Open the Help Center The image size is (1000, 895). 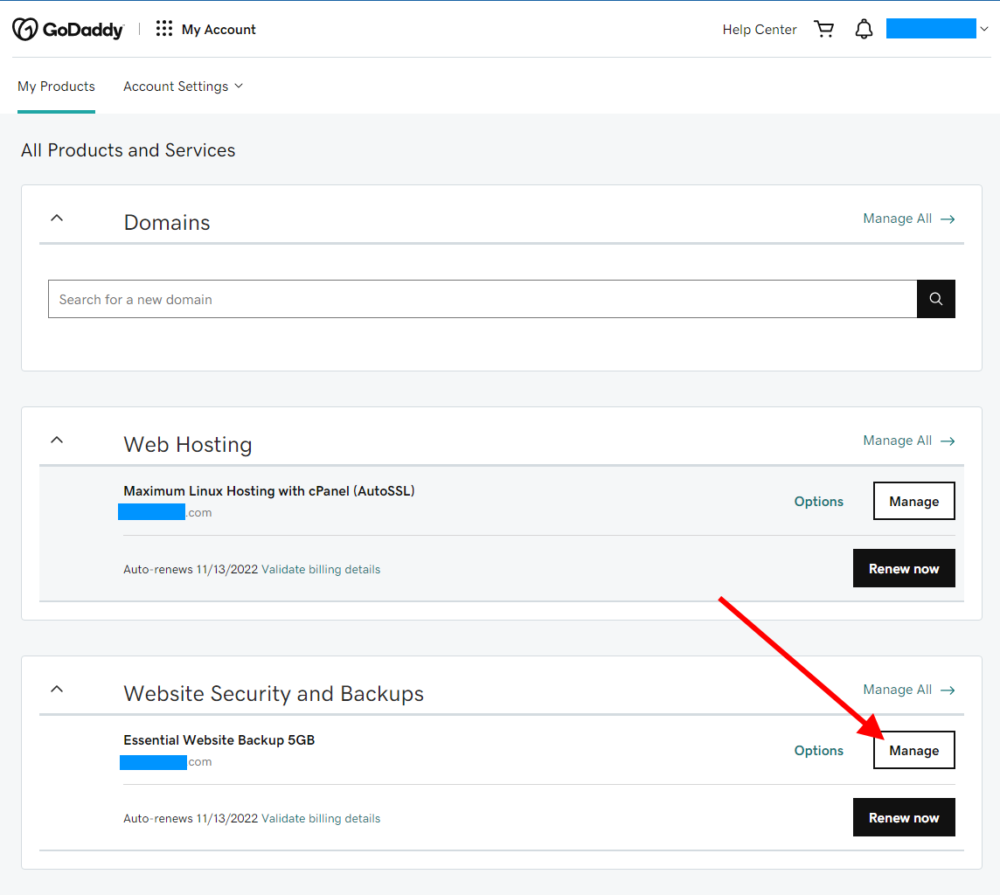[x=759, y=29]
